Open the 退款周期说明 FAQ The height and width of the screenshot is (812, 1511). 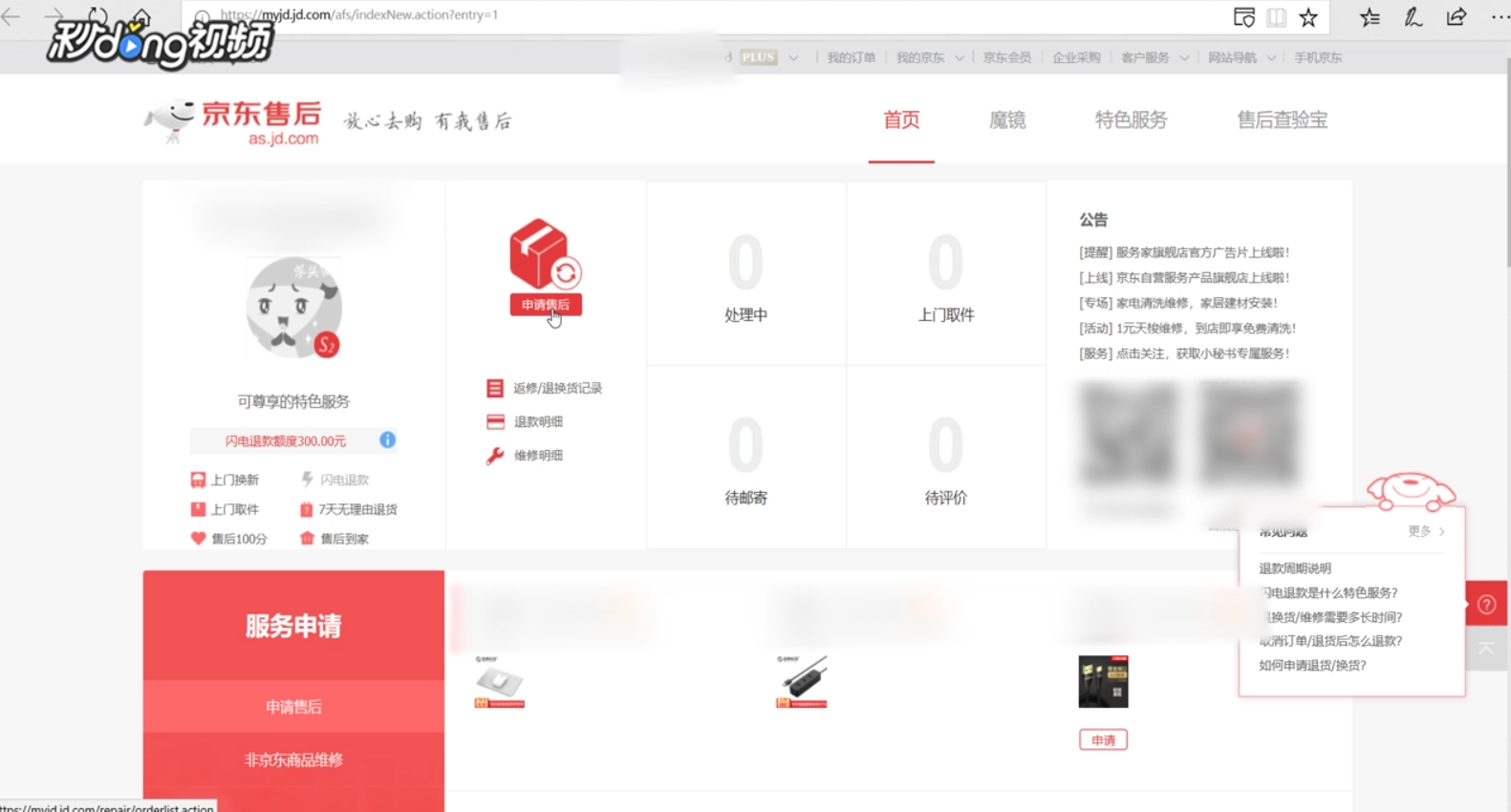(x=1295, y=568)
